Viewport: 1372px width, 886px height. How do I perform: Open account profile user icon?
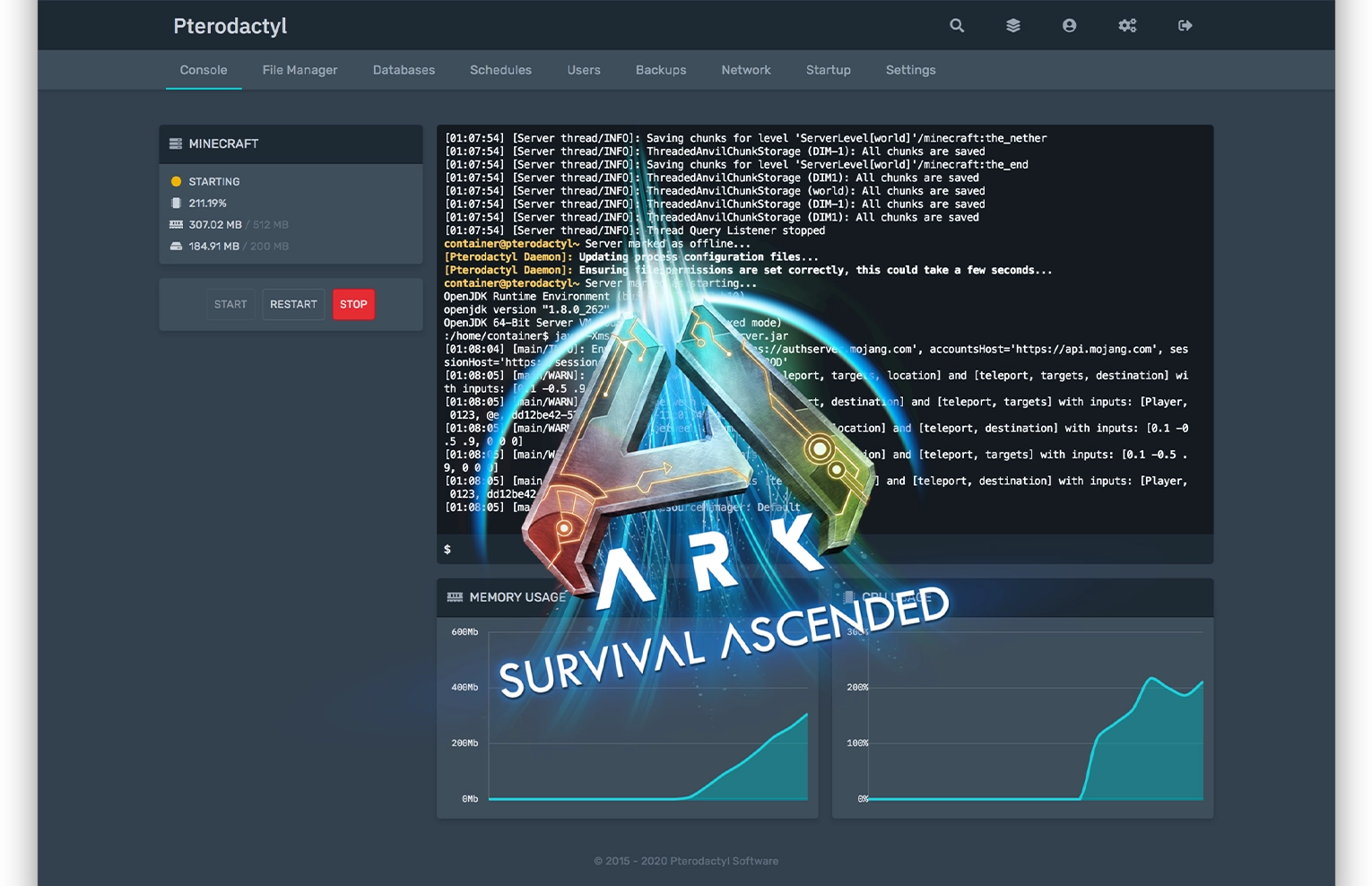coord(1069,26)
